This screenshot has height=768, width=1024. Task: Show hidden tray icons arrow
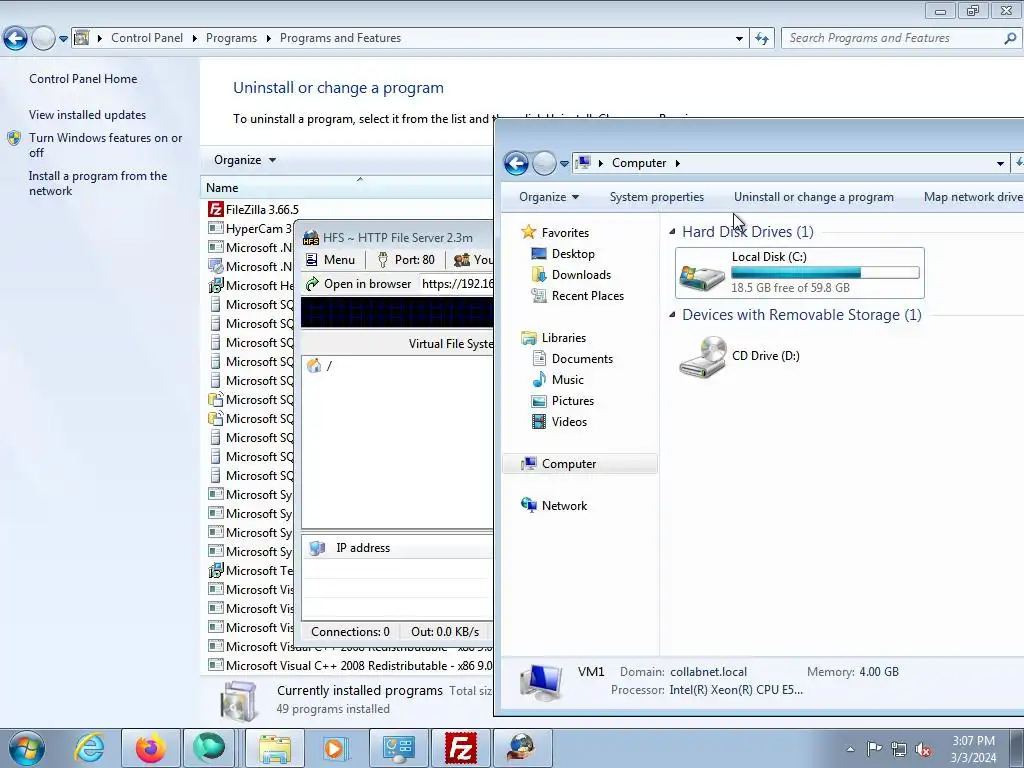coord(850,750)
